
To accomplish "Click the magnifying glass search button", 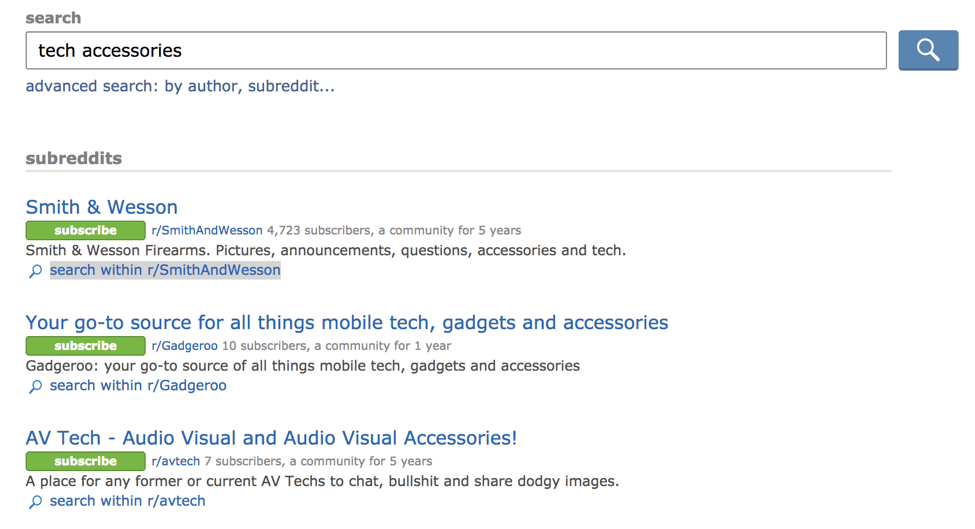I will (x=927, y=50).
